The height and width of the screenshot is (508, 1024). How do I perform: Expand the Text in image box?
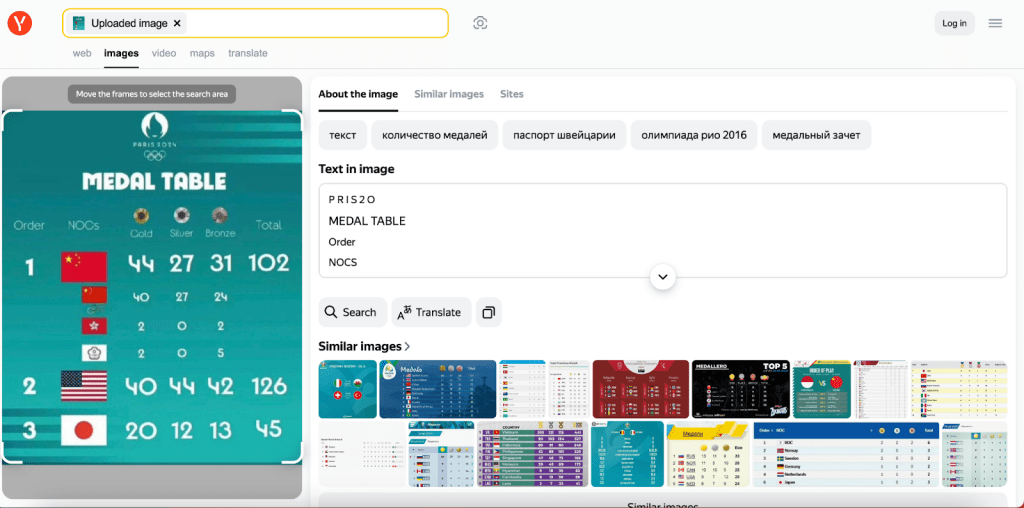pyautogui.click(x=662, y=277)
